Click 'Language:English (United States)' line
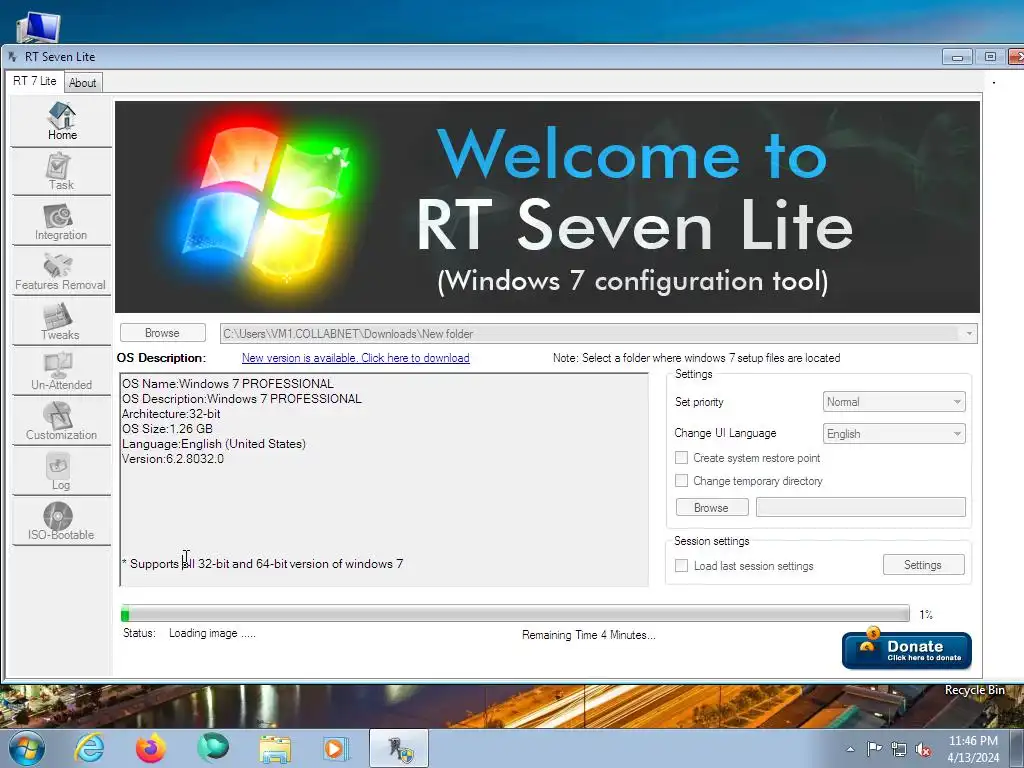The image size is (1024, 768). (214, 443)
